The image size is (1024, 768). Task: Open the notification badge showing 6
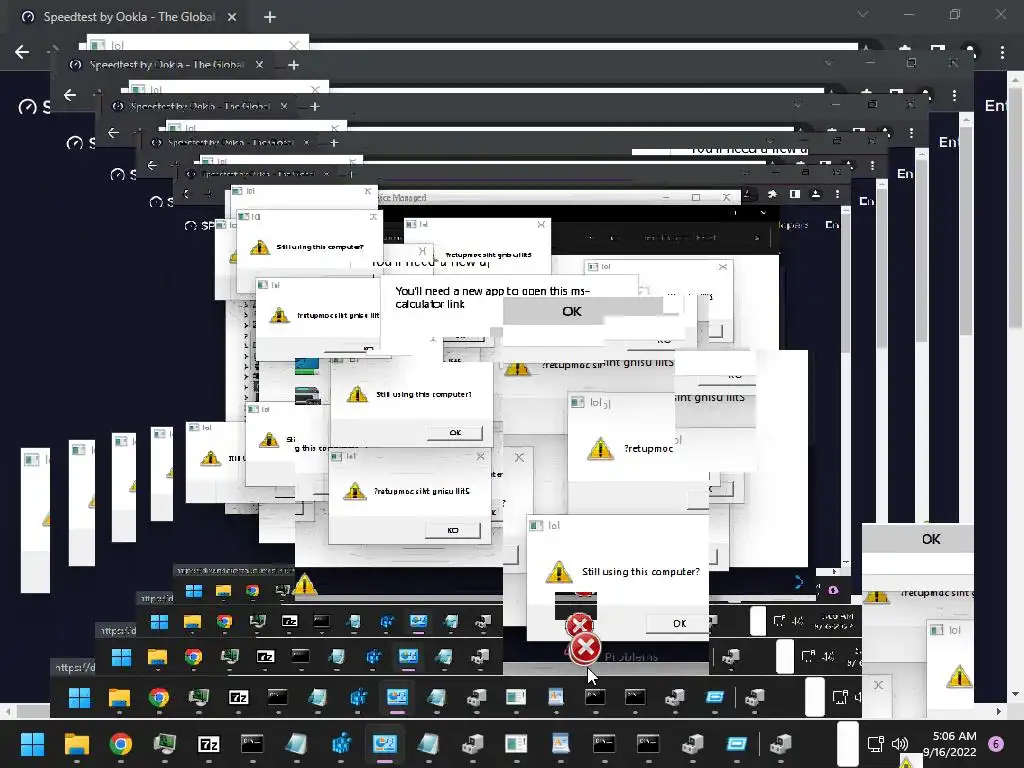pos(996,744)
